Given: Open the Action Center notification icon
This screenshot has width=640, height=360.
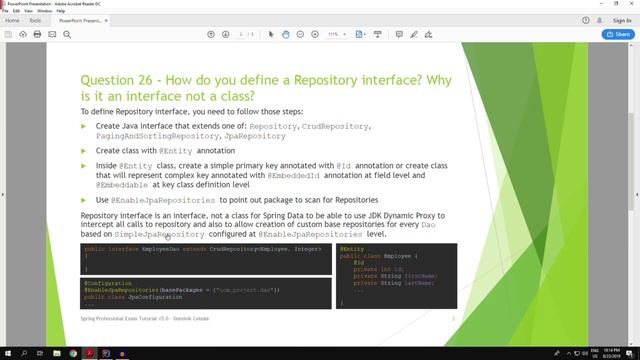Looking at the screenshot, I should click(x=630, y=353).
